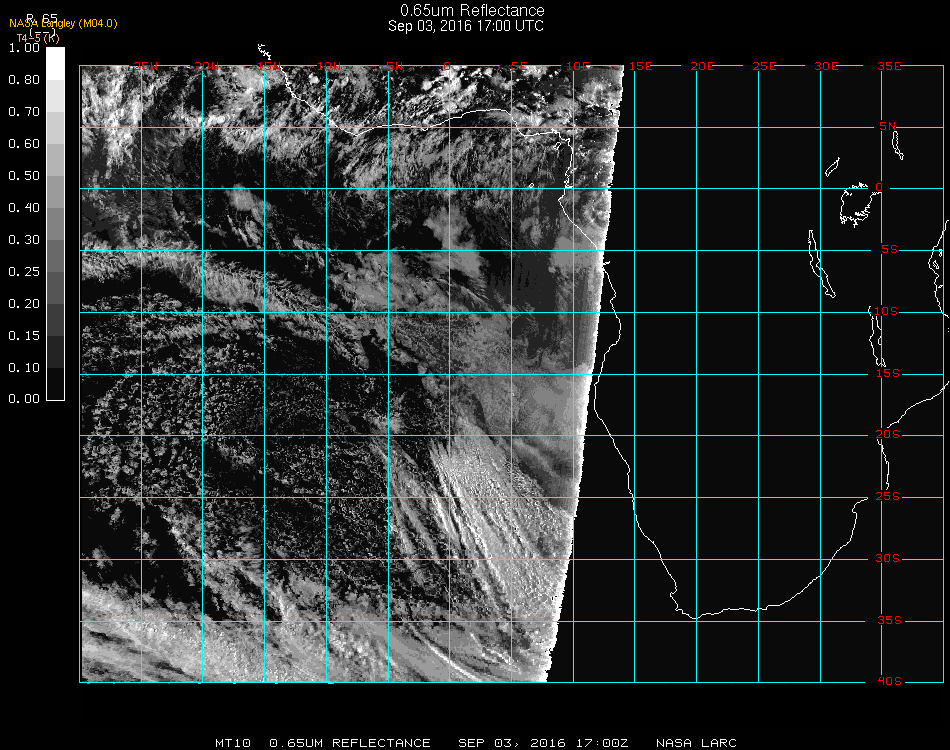Click the '0.65um Reflectance' title text
This screenshot has width=950, height=750.
click(x=472, y=10)
